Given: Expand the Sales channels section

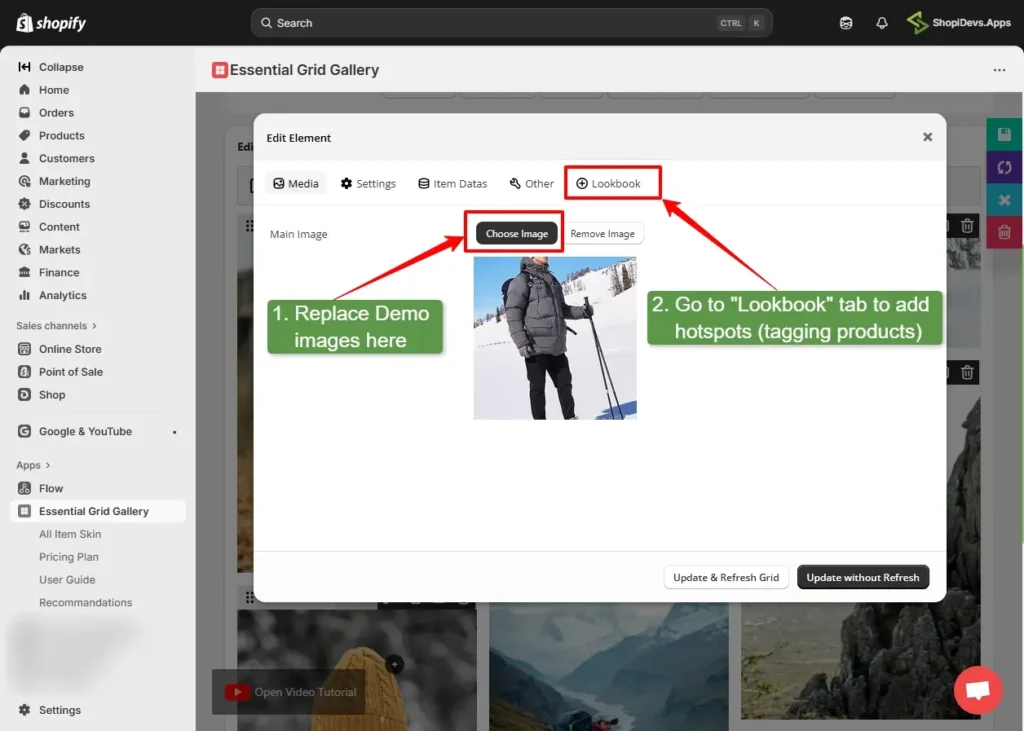Looking at the screenshot, I should pos(56,325).
